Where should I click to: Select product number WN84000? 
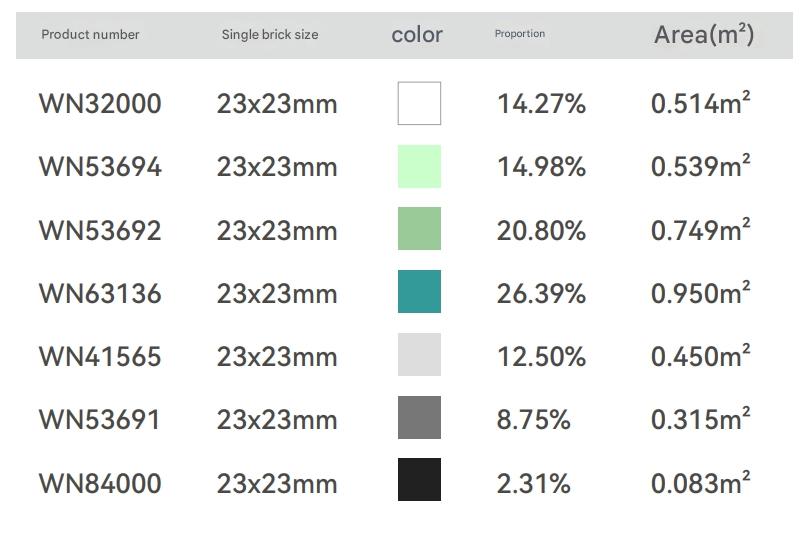click(x=100, y=483)
